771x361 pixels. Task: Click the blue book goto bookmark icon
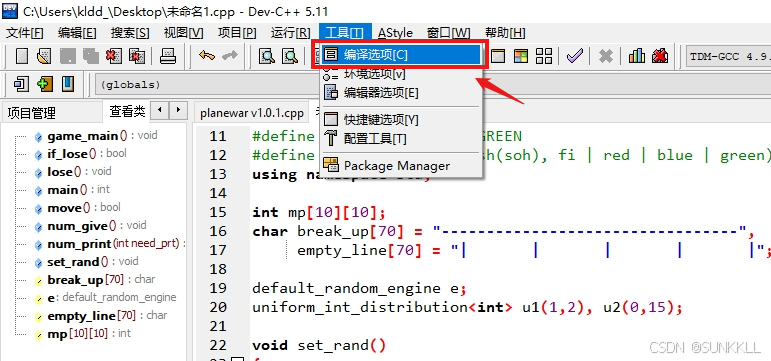tap(67, 84)
